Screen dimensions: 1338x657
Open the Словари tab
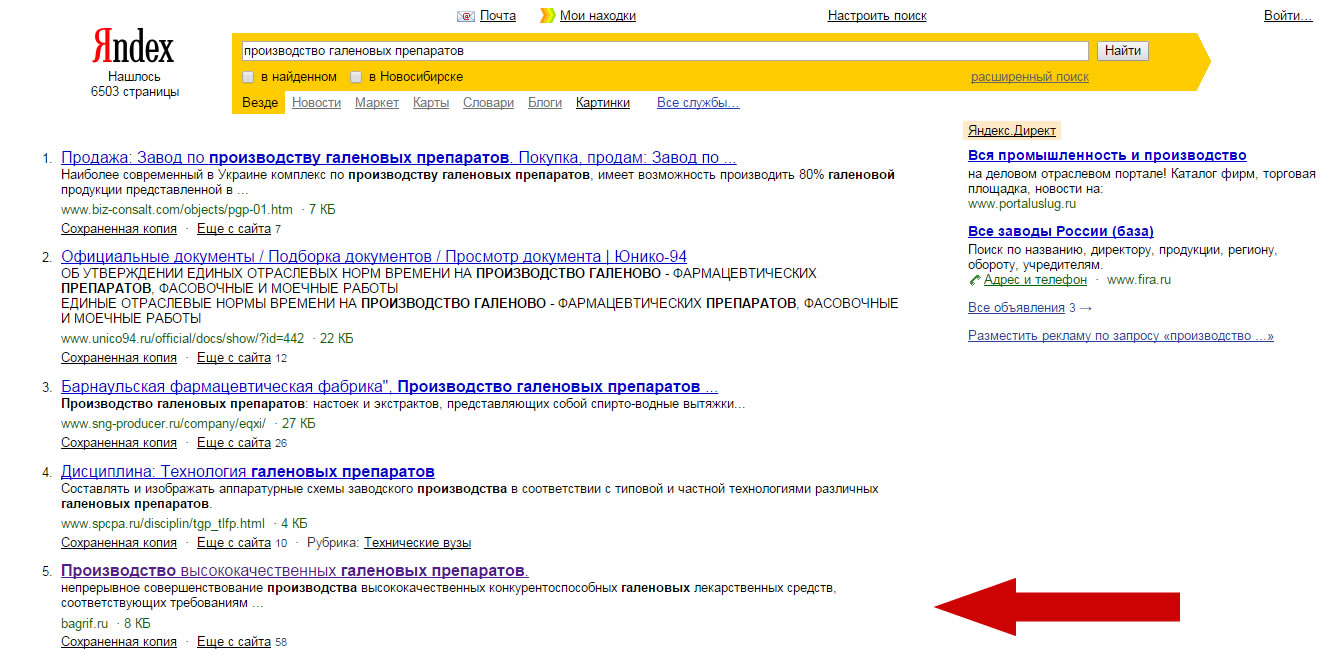pyautogui.click(x=488, y=103)
